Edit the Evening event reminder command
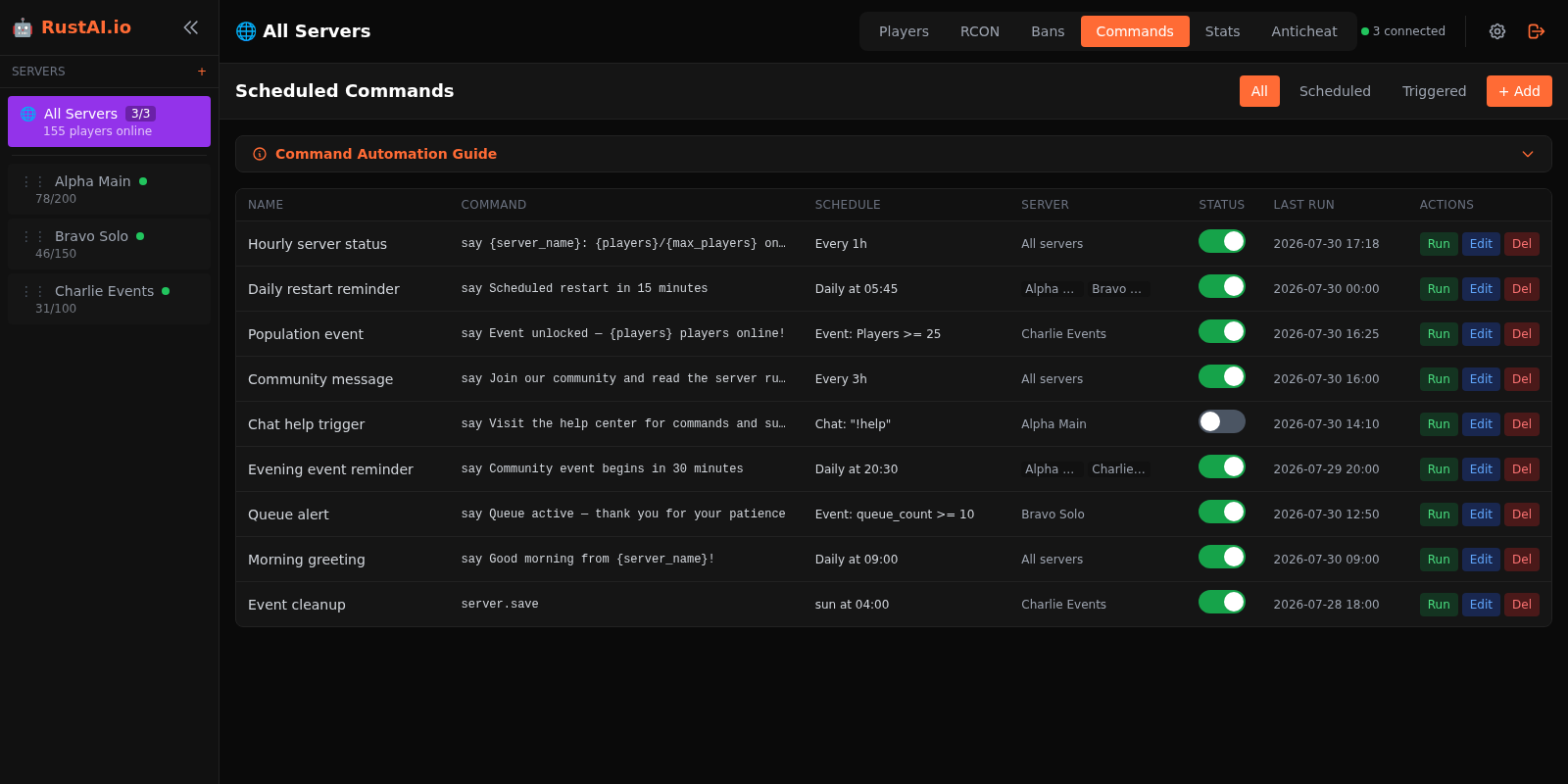 point(1481,469)
